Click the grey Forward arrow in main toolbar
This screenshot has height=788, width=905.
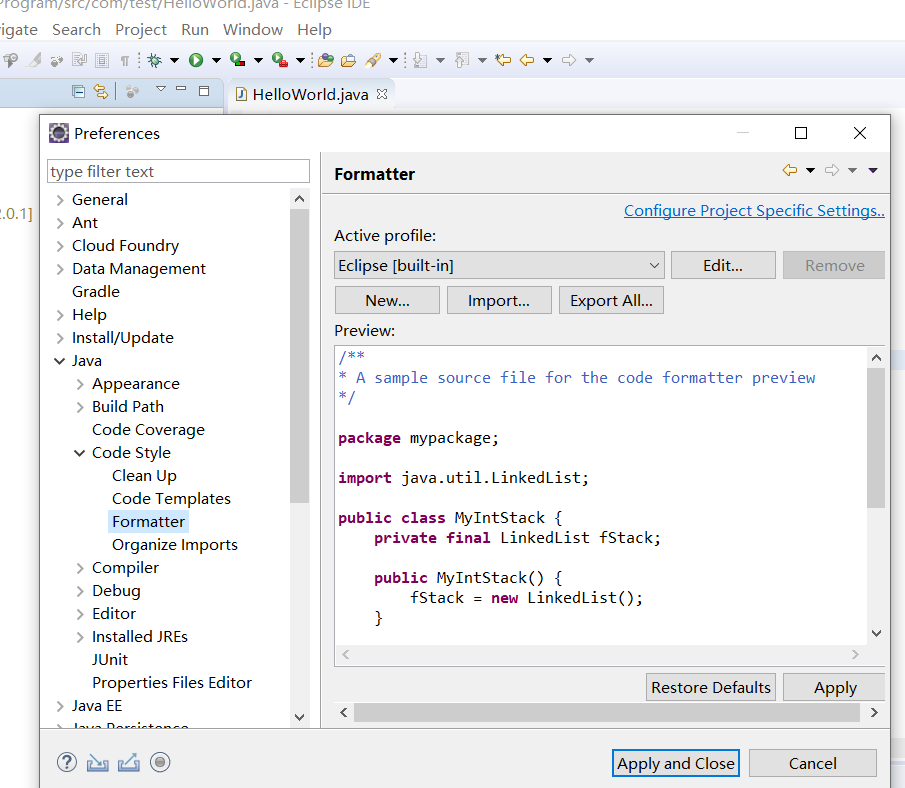click(x=569, y=59)
